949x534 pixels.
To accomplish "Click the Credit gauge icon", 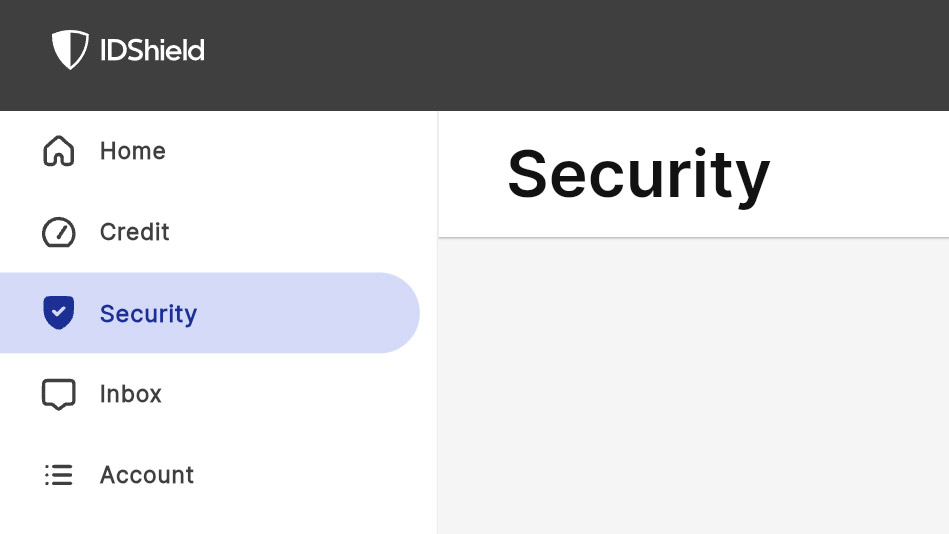I will 59,232.
